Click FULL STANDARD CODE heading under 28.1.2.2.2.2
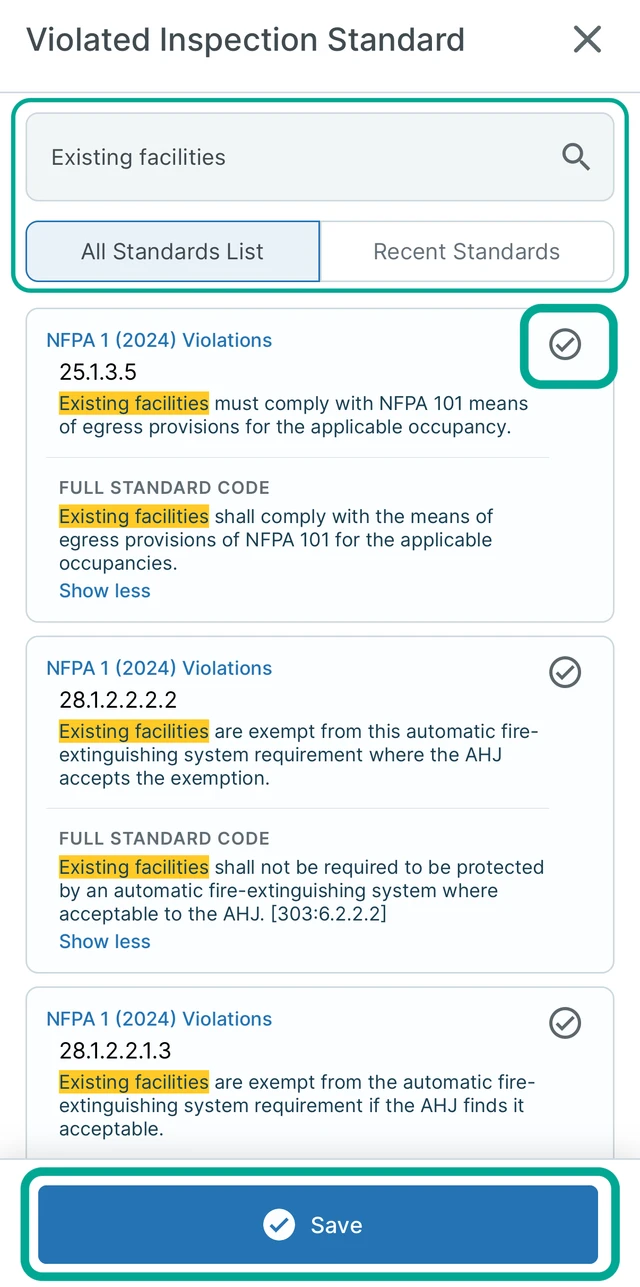This screenshot has width=640, height=1287. pos(164,839)
